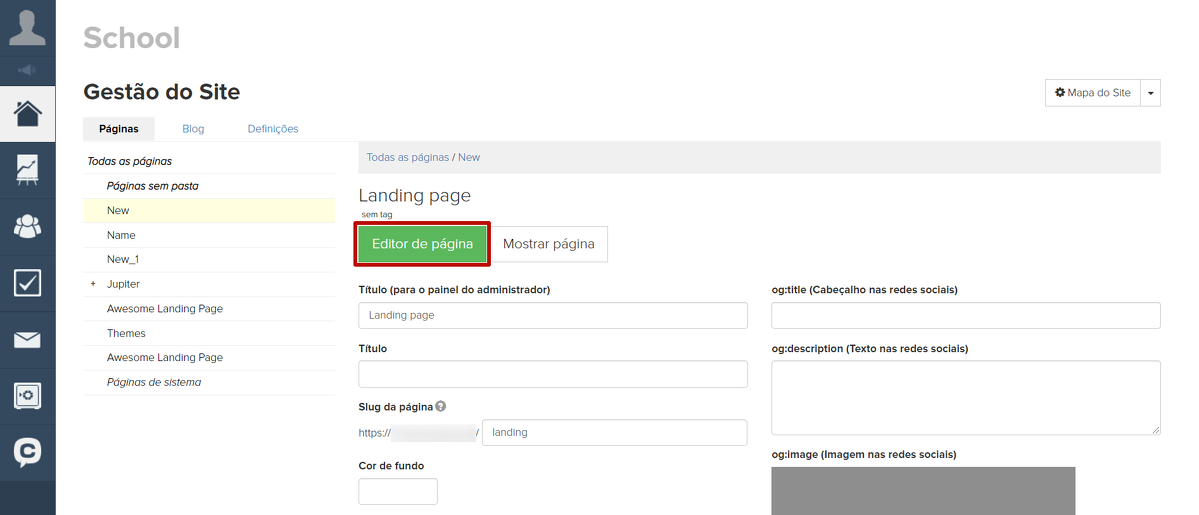Click the megaphone notifications icon

(x=27, y=70)
